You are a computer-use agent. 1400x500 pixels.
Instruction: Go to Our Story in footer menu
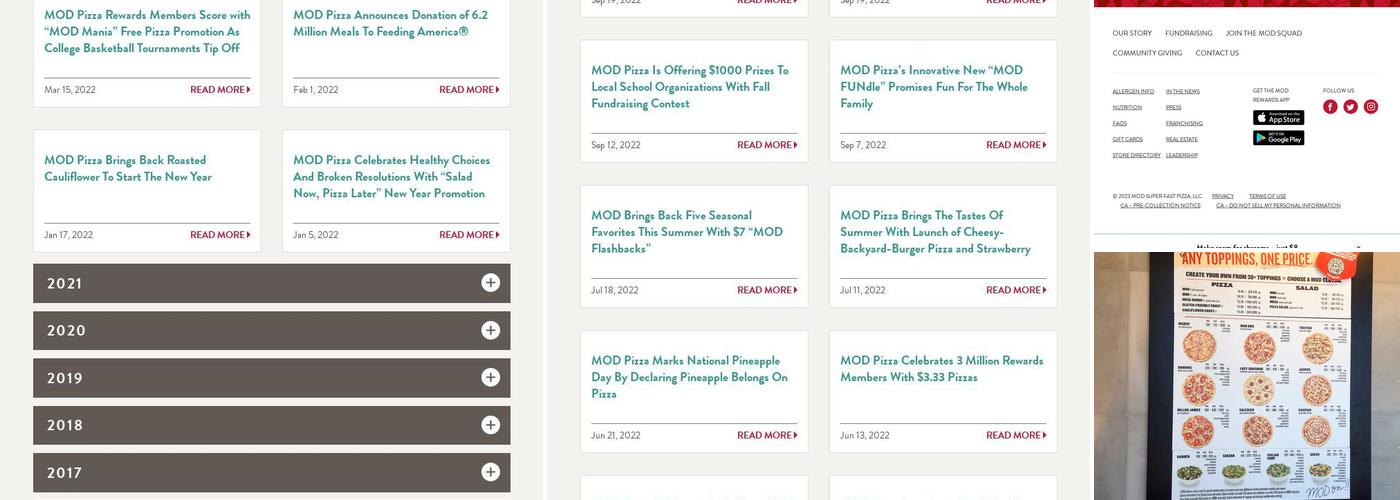1132,33
